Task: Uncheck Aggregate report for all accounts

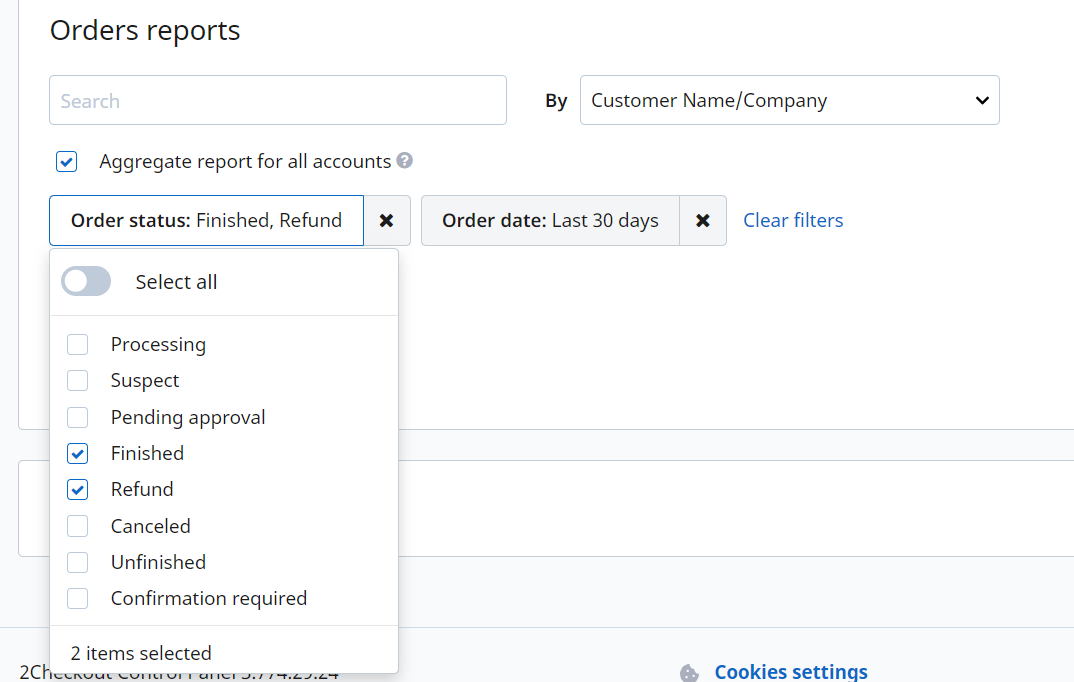Action: [x=66, y=161]
